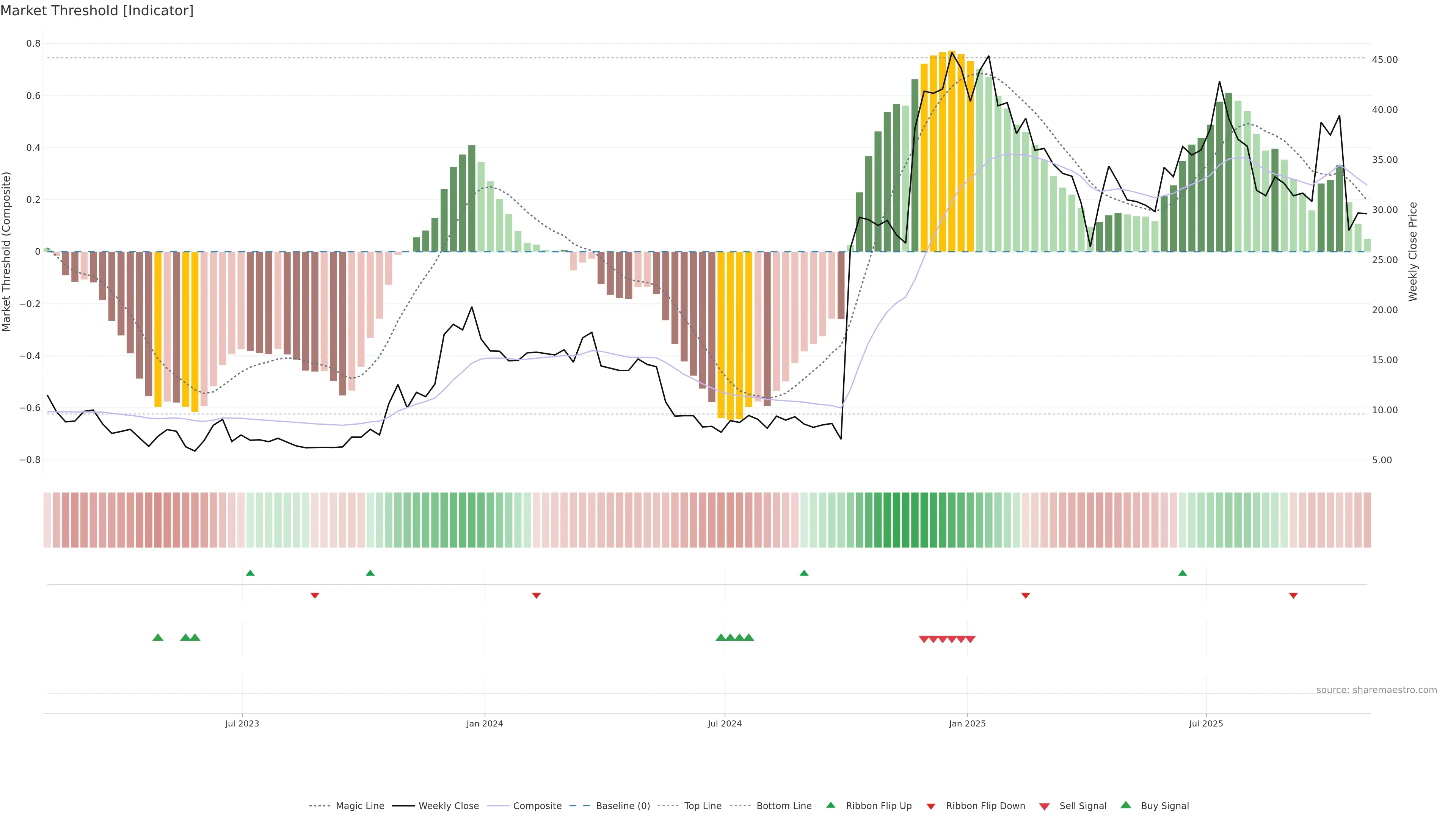This screenshot has width=1456, height=819.
Task: Click the sharemaestro.com source text
Action: coord(1376,690)
